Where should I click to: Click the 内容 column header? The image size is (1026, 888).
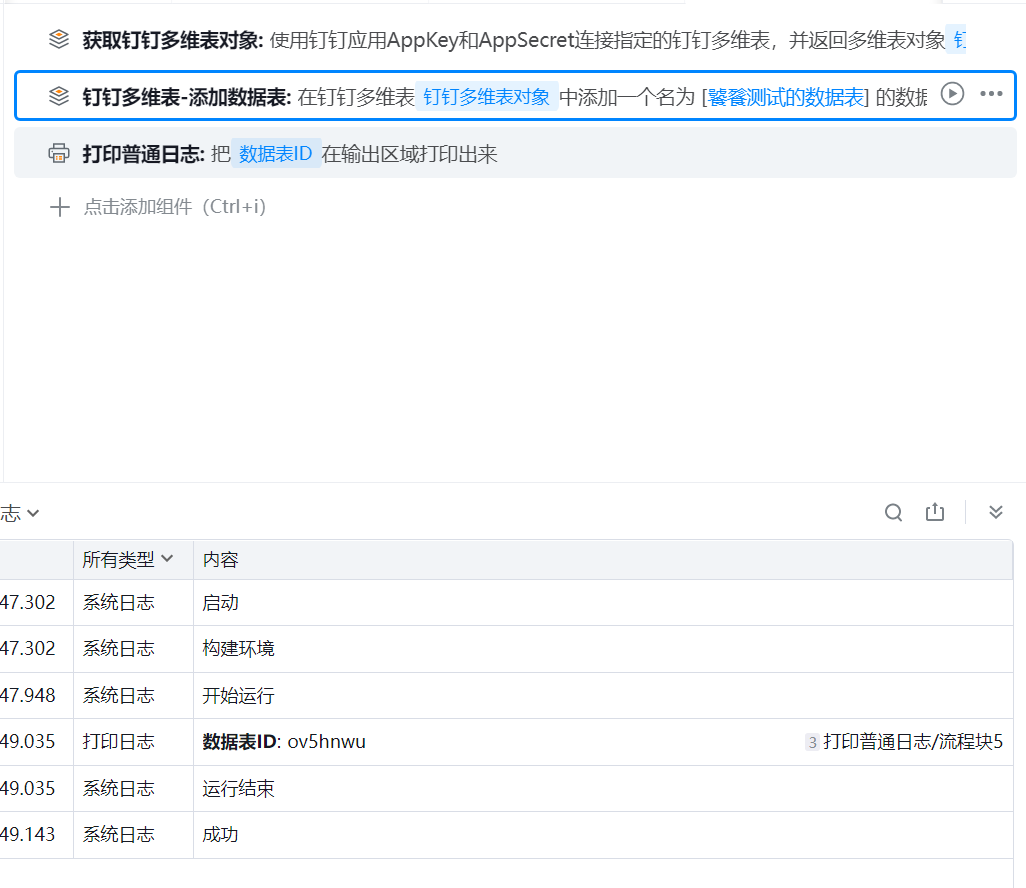(220, 560)
